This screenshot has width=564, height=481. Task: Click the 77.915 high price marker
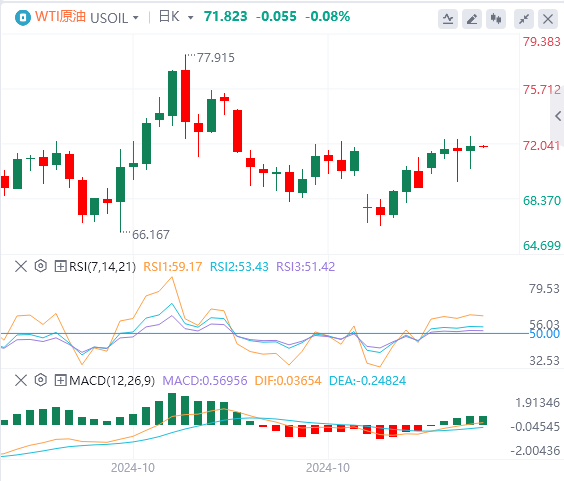(x=215, y=58)
